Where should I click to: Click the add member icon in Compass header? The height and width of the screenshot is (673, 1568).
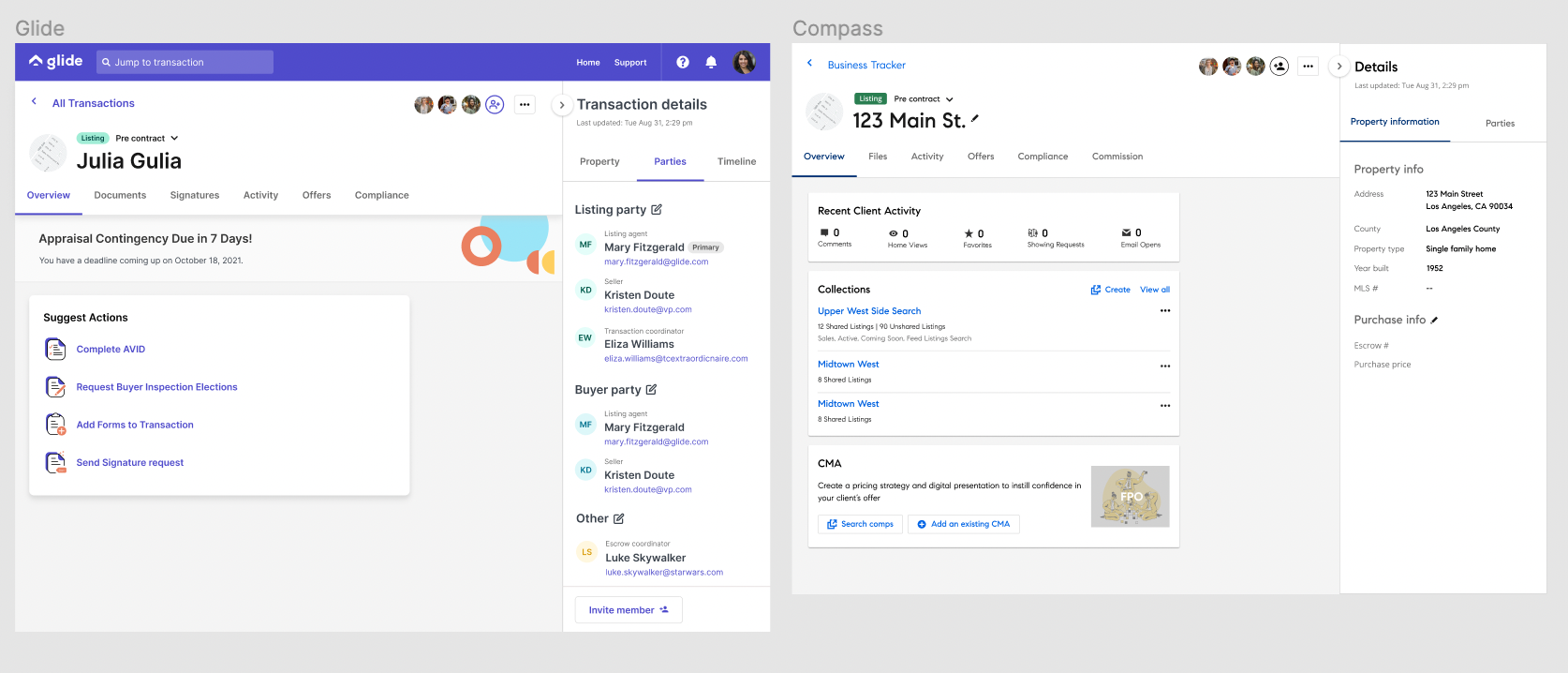(1280, 66)
